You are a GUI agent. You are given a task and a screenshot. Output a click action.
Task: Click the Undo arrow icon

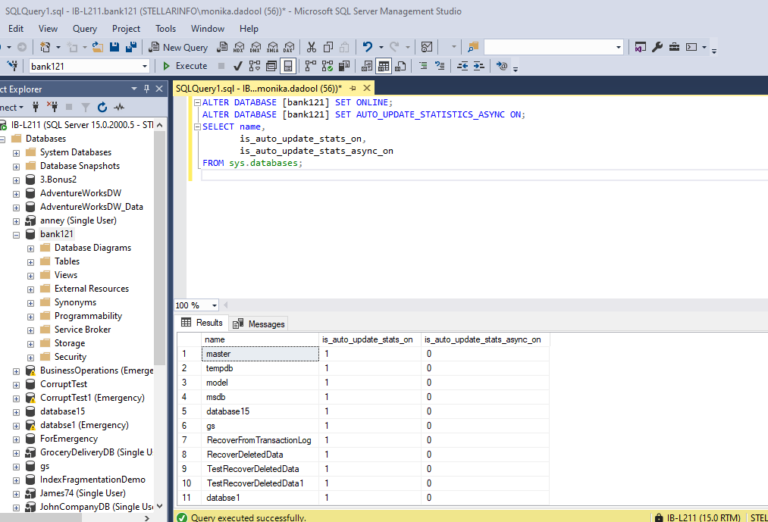click(367, 47)
